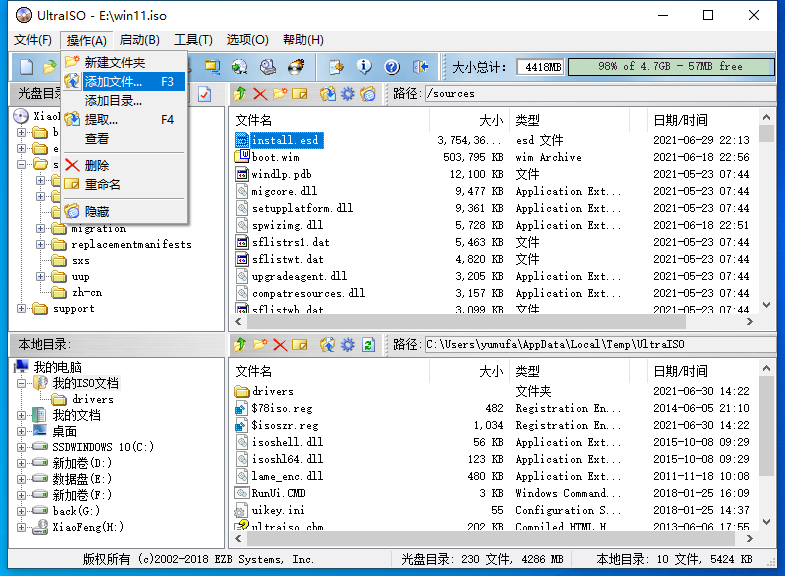Click the ISO /sources path field
This screenshot has width=785, height=576.
[x=600, y=94]
